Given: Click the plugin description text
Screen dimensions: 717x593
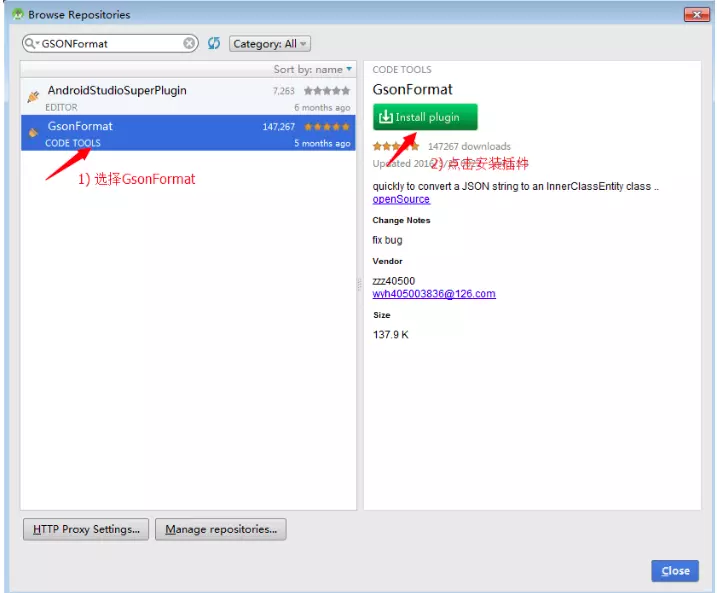Looking at the screenshot, I should click(x=515, y=187).
